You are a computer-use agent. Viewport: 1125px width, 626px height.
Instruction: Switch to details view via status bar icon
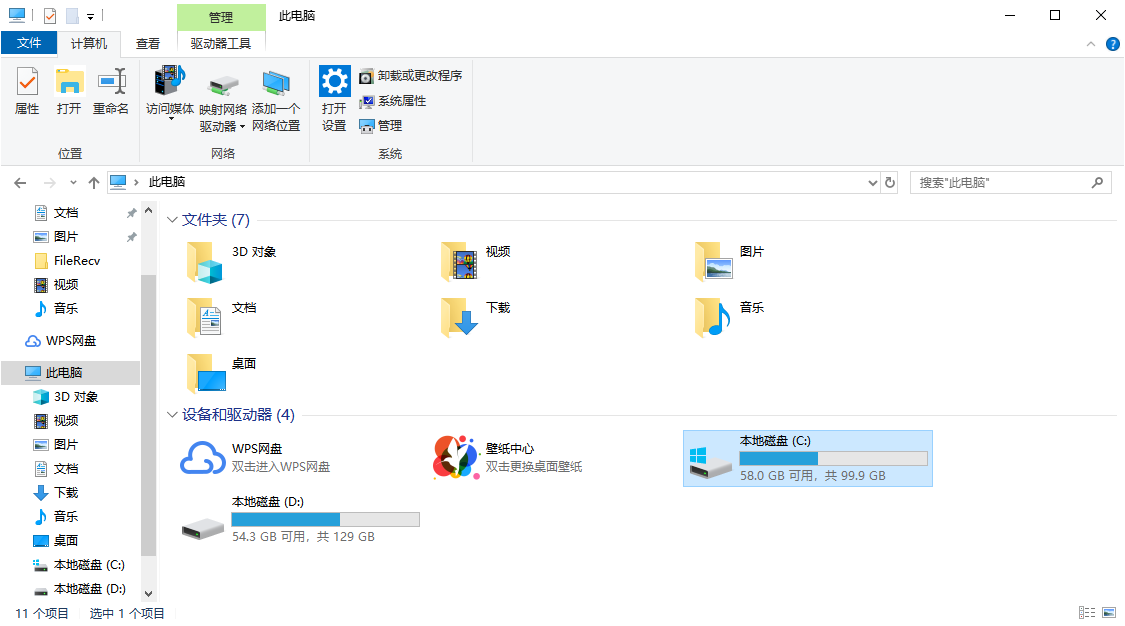click(x=1088, y=612)
